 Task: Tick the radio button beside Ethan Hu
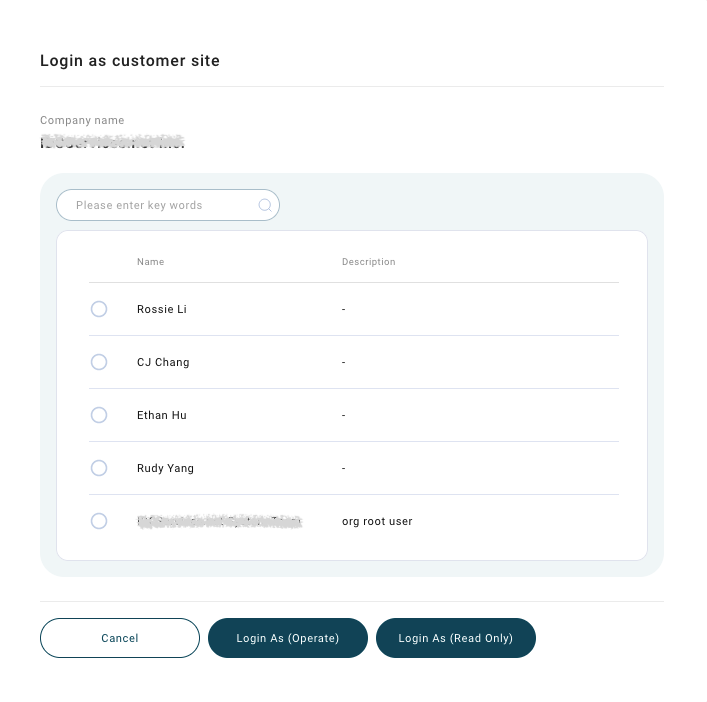pos(99,415)
